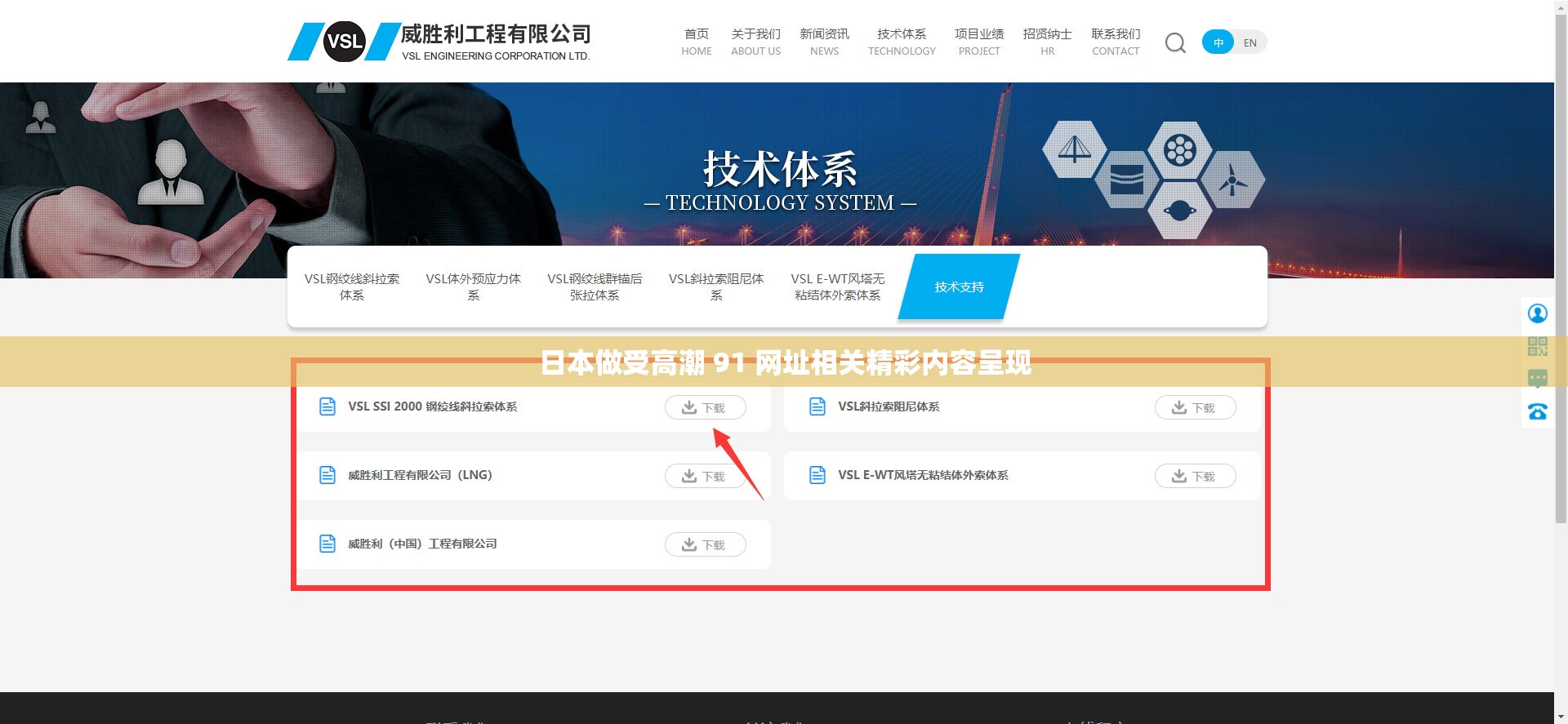
Task: Select the 中 Chinese language option
Action: click(1218, 42)
